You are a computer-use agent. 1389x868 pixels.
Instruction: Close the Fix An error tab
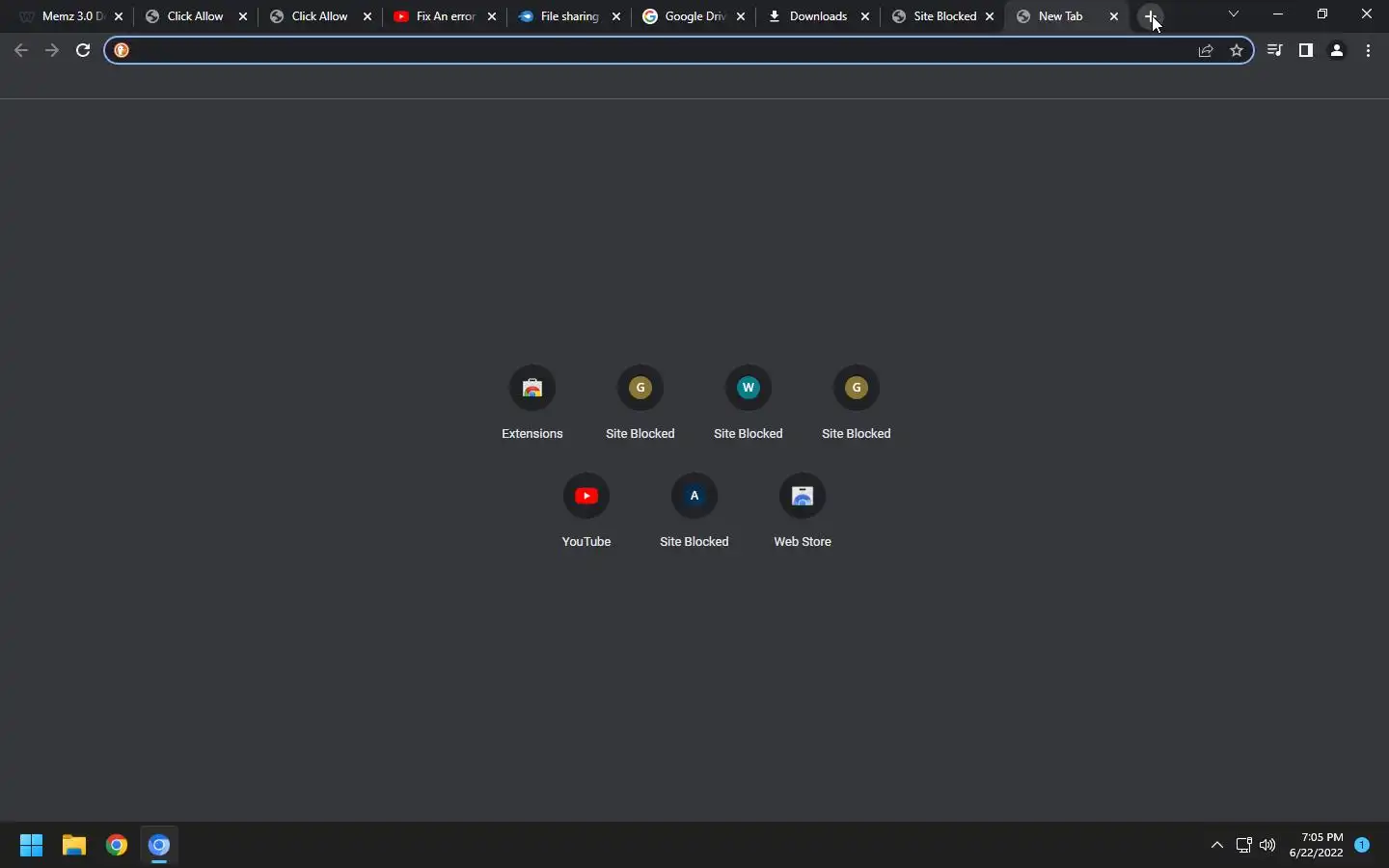[492, 16]
